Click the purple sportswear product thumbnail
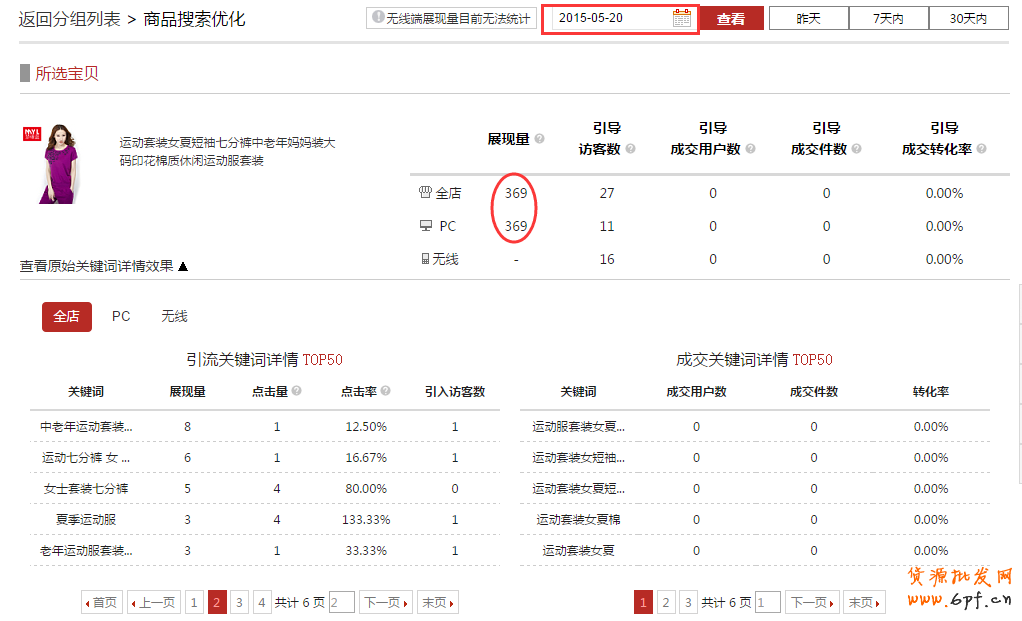Viewport: 1022px width, 621px height. [x=47, y=164]
